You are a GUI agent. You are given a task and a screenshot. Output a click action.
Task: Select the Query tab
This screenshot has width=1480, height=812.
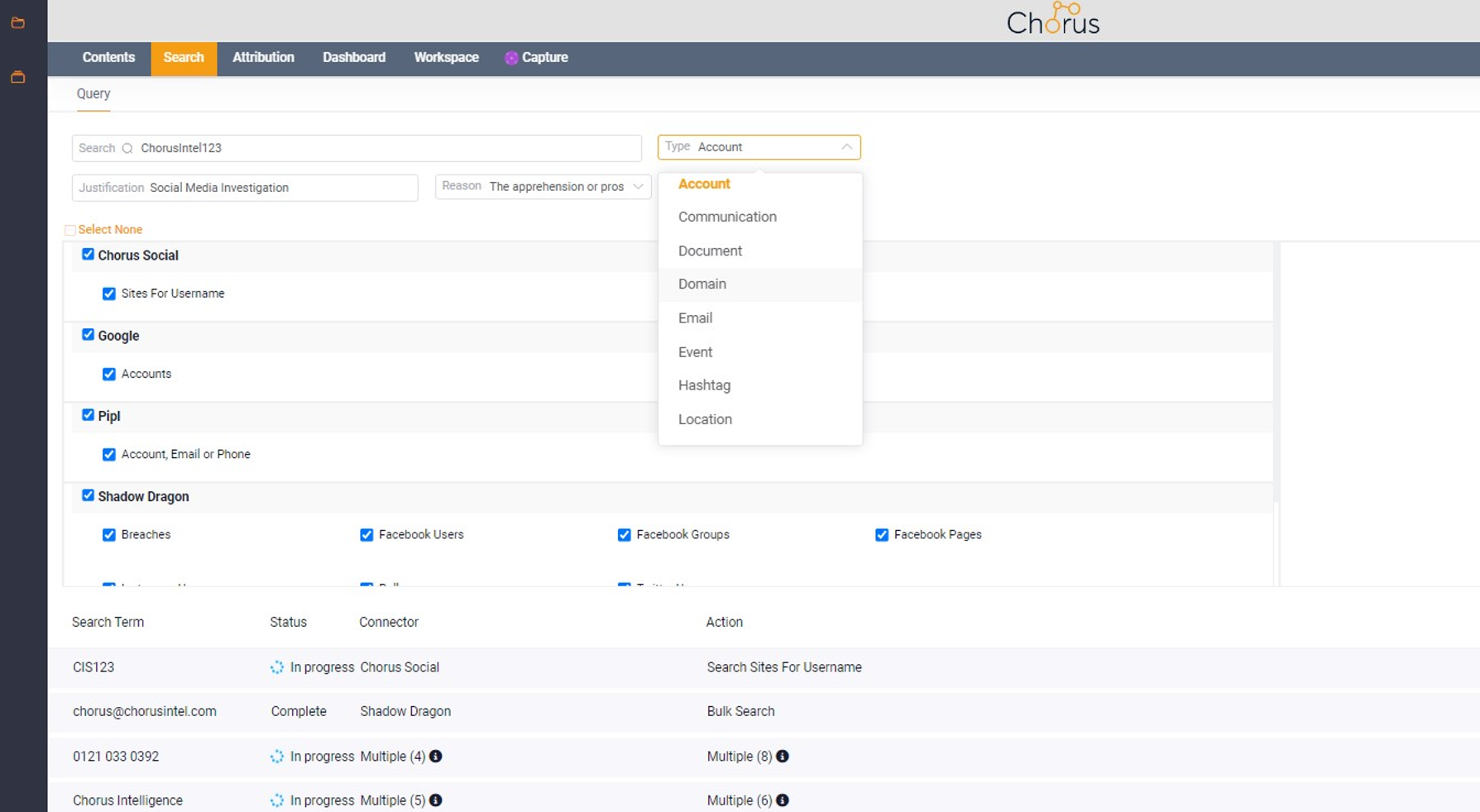pyautogui.click(x=93, y=93)
